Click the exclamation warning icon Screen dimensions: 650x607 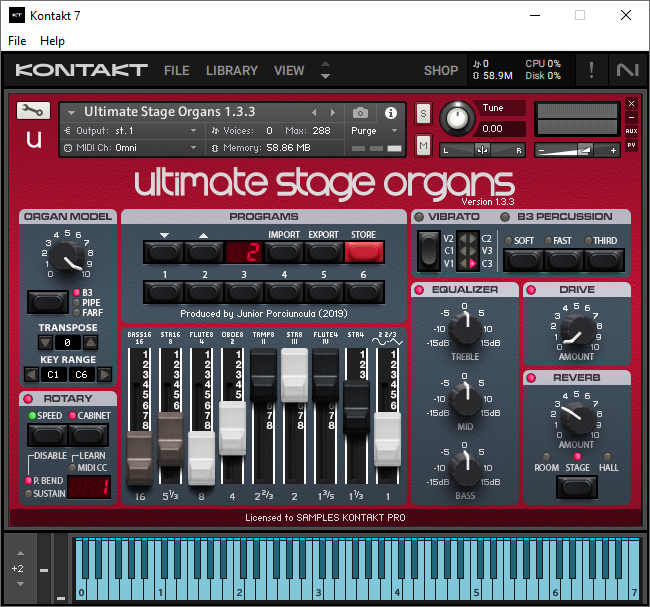pos(591,70)
